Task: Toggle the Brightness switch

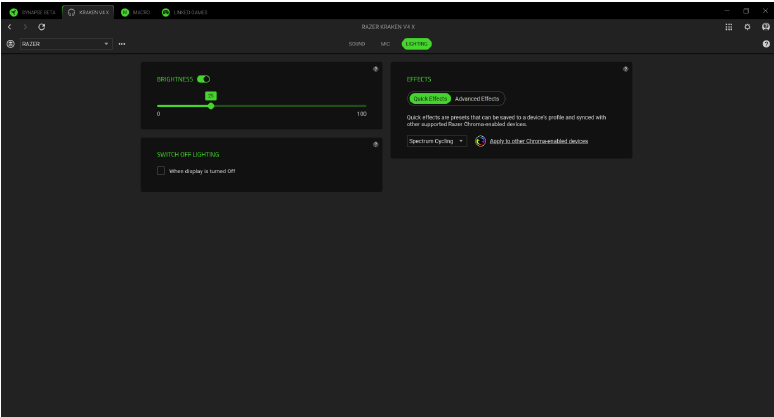Action: (x=203, y=79)
